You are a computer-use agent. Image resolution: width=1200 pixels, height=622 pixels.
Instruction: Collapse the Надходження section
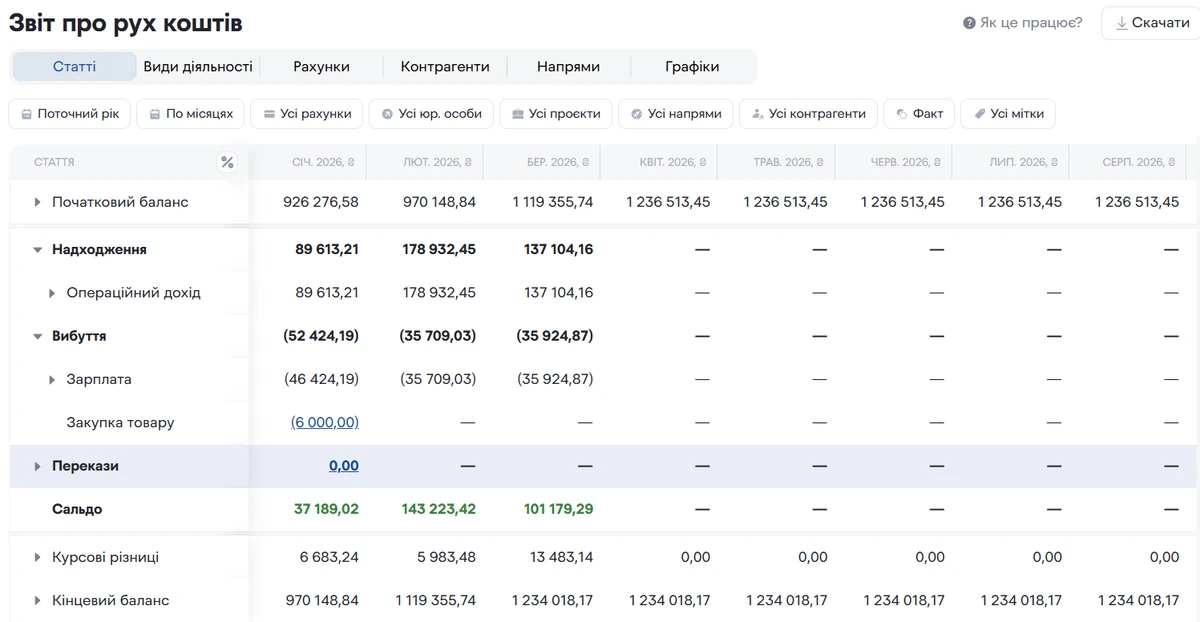[x=38, y=250]
